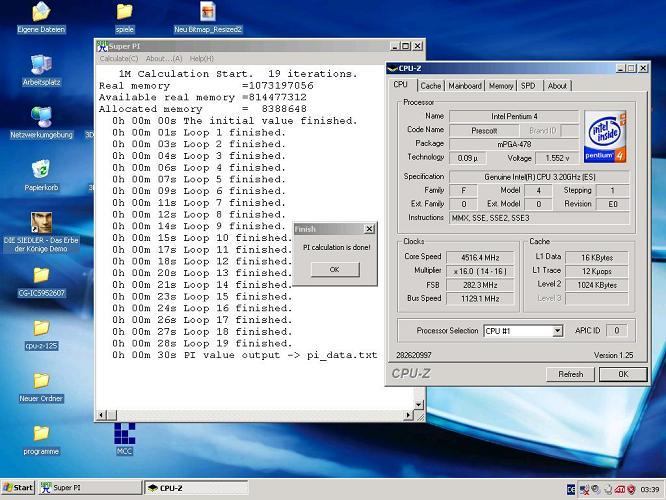
Task: Click the taskbar clock showing 03:39
Action: tap(649, 490)
